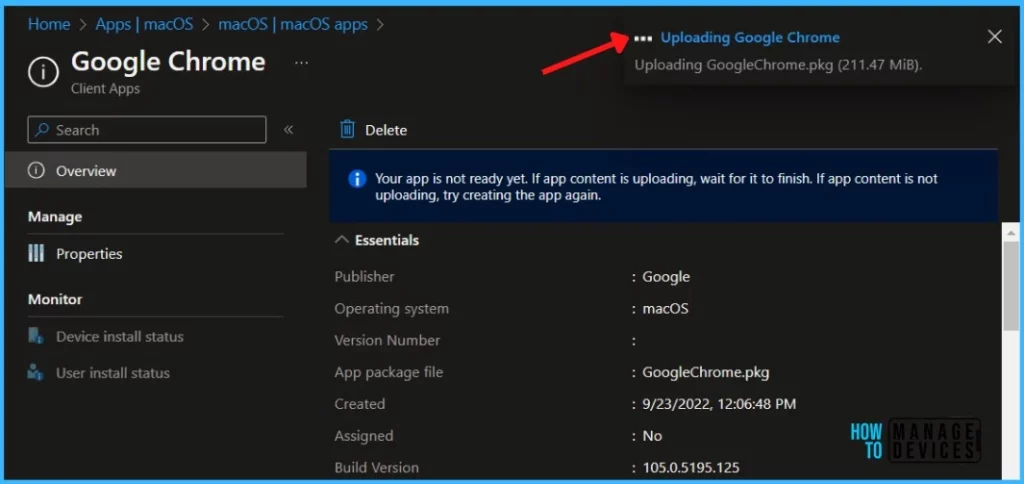Screen dimensions: 1024x484
Task: Click the 'Your app is not ready yet' message
Action: point(656,187)
